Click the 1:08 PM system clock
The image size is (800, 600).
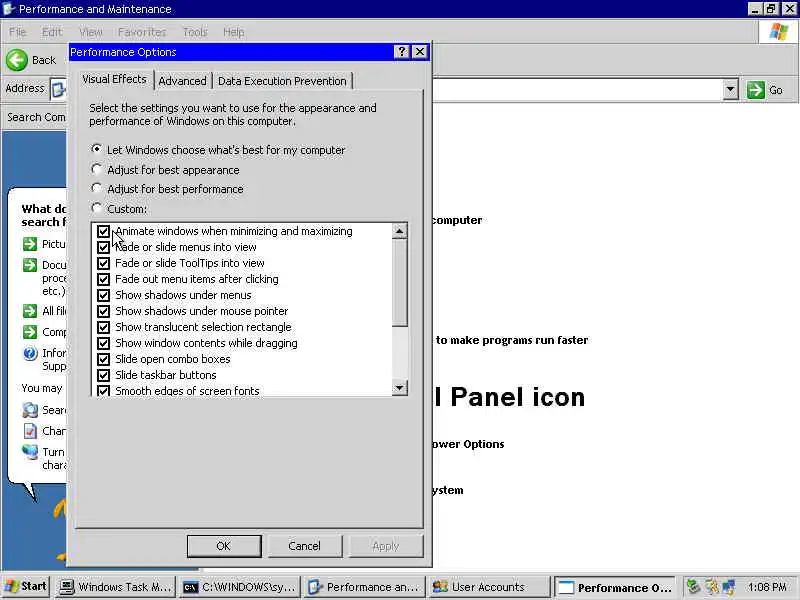[767, 587]
